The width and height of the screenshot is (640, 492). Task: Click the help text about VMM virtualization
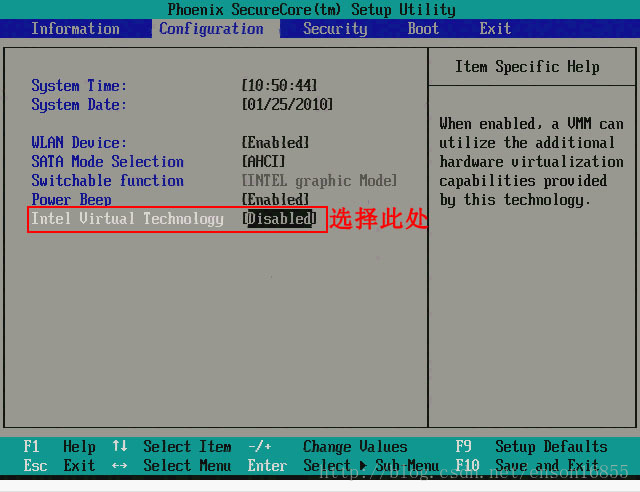point(531,162)
